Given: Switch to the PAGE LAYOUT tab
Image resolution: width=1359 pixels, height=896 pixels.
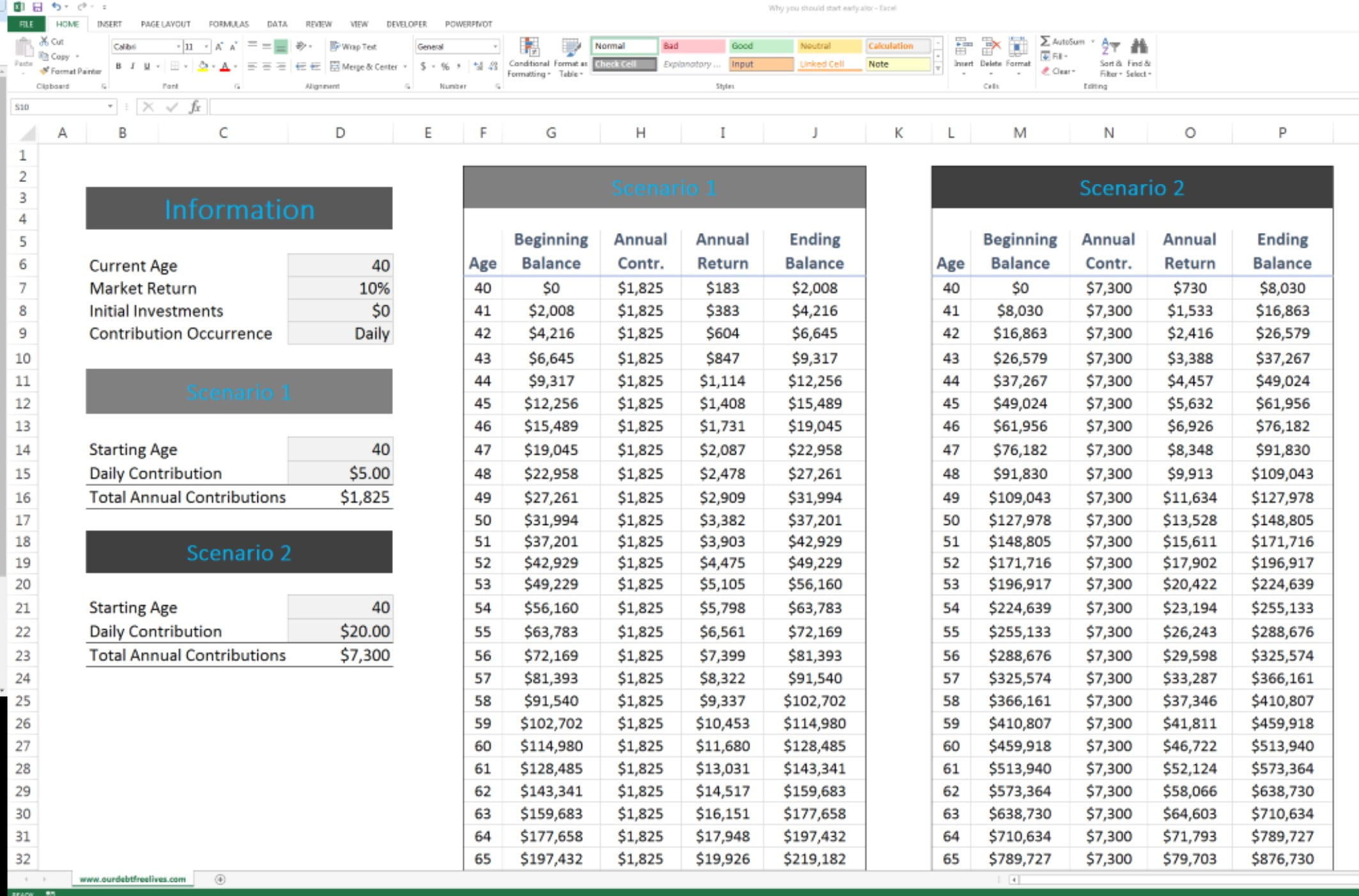Looking at the screenshot, I should (165, 24).
